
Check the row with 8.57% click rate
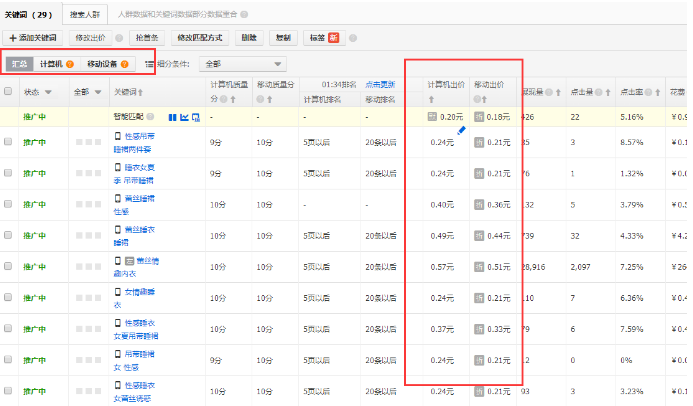(x=8, y=141)
